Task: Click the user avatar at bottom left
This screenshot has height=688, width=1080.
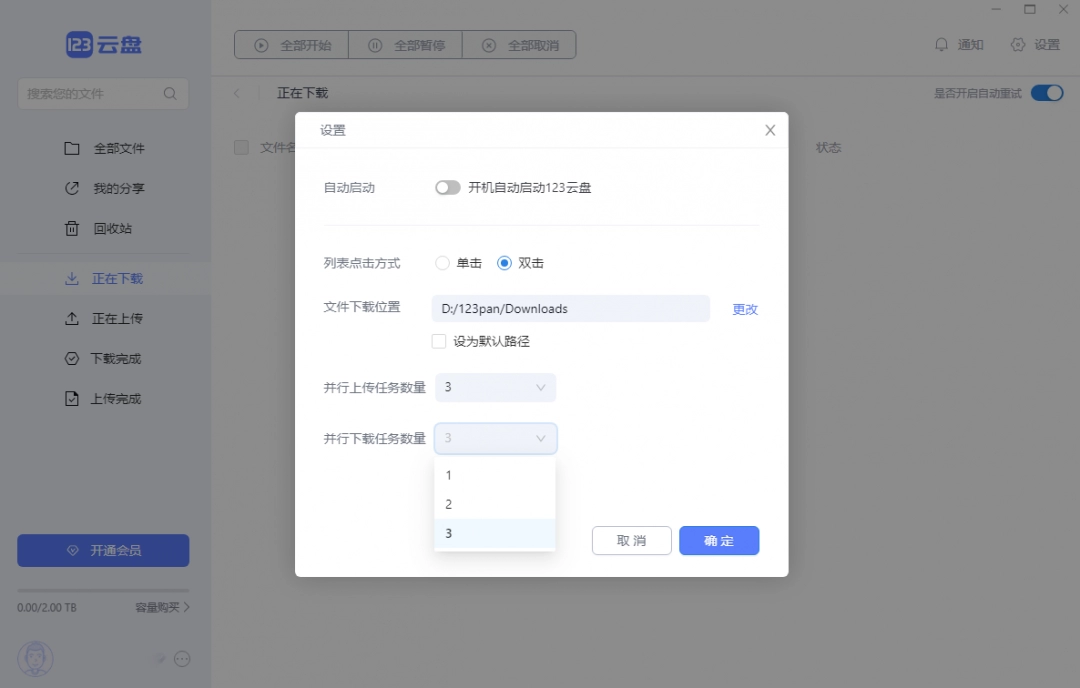Action: 35,659
